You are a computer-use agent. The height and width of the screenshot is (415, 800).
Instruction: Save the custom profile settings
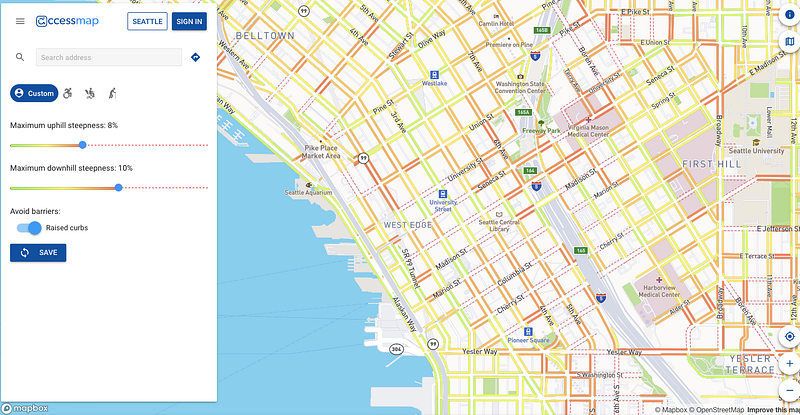click(x=38, y=253)
